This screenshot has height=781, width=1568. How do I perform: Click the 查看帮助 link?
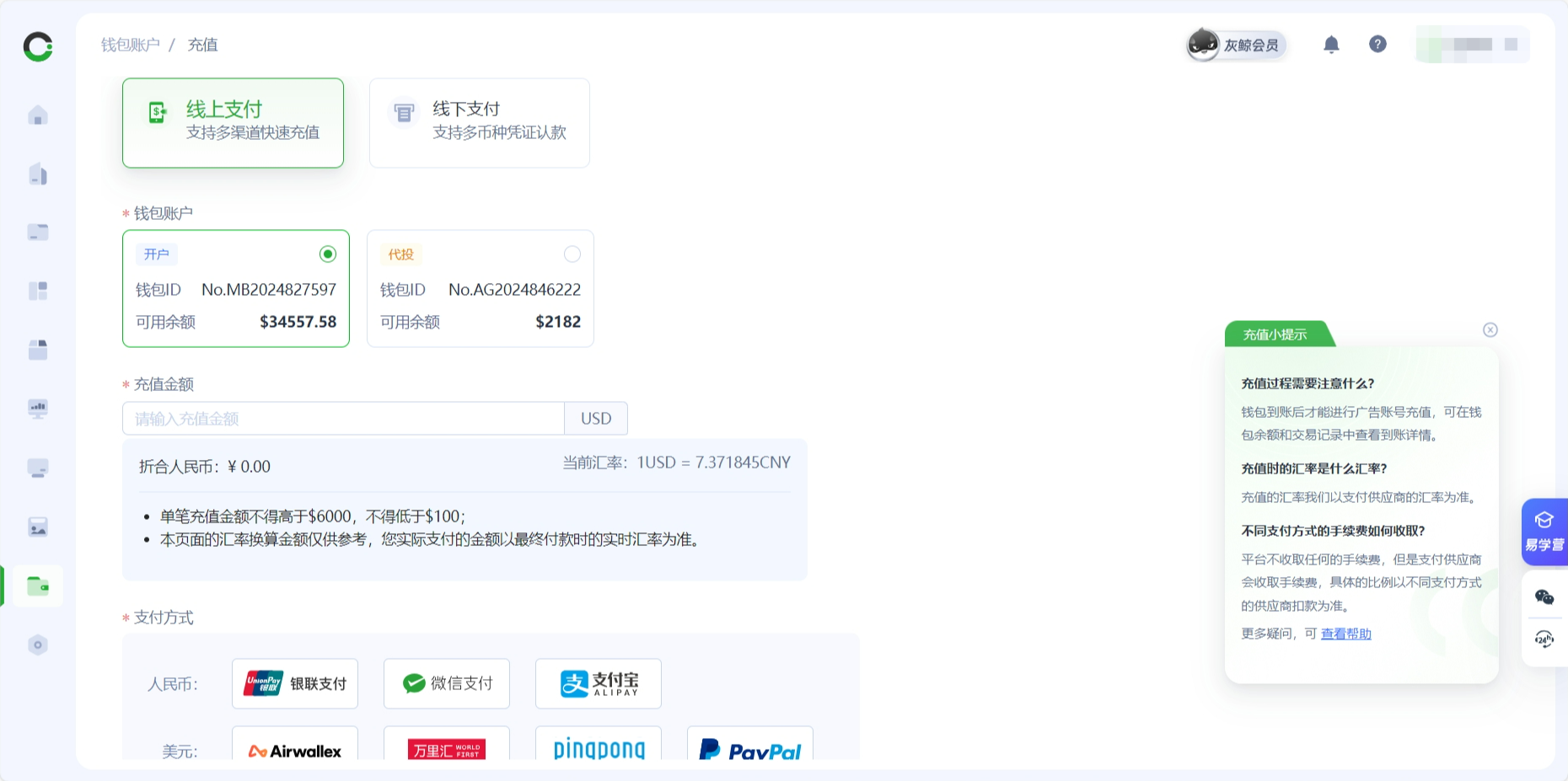(x=1345, y=634)
